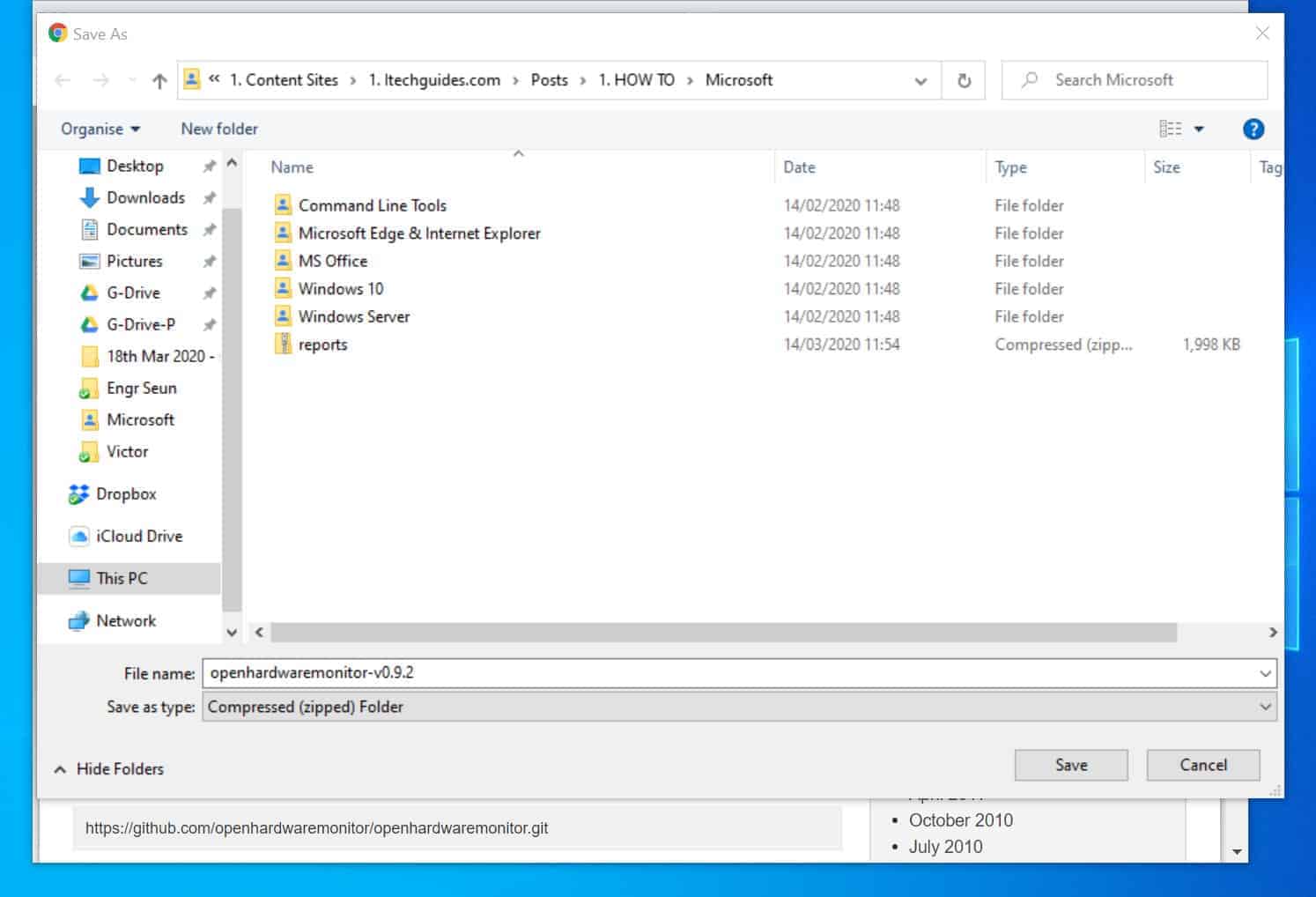Click inside the File name field

coord(617,672)
